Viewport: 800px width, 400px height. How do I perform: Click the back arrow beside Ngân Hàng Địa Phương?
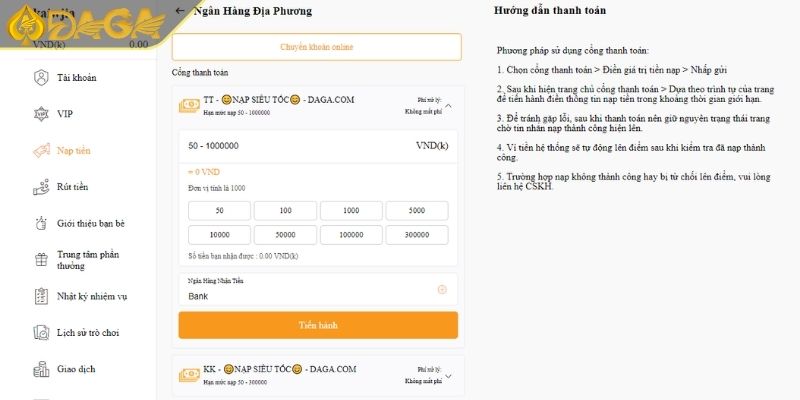(180, 11)
